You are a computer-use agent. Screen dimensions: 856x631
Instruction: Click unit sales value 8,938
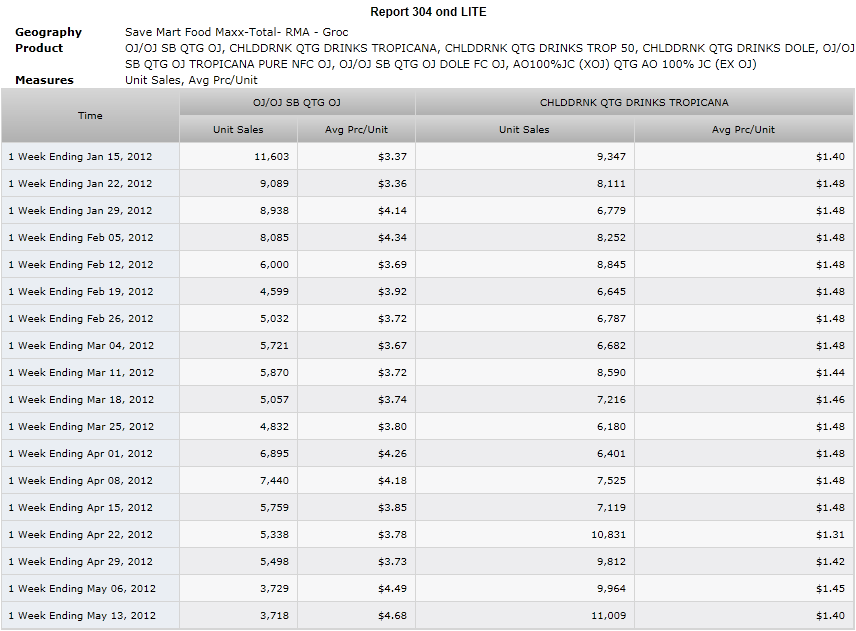pos(274,211)
